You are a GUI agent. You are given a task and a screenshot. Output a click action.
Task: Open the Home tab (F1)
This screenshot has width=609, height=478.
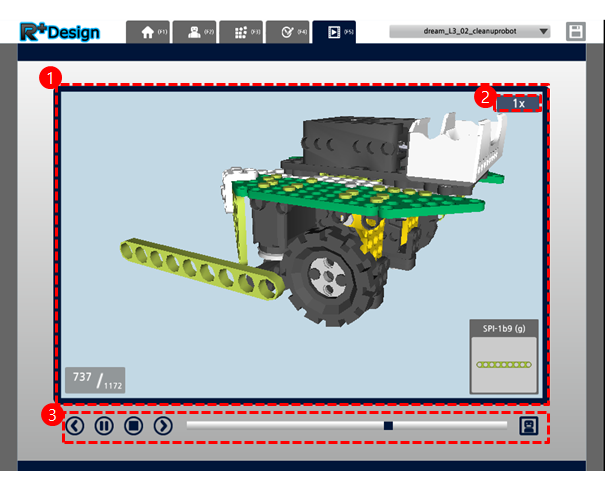[x=148, y=32]
